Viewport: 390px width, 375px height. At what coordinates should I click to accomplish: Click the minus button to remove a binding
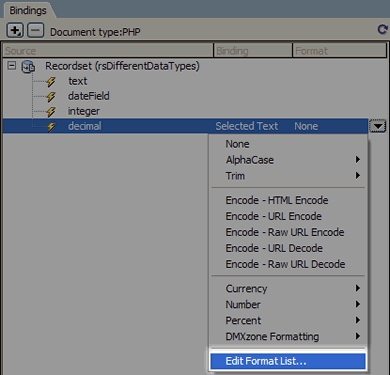tap(35, 31)
